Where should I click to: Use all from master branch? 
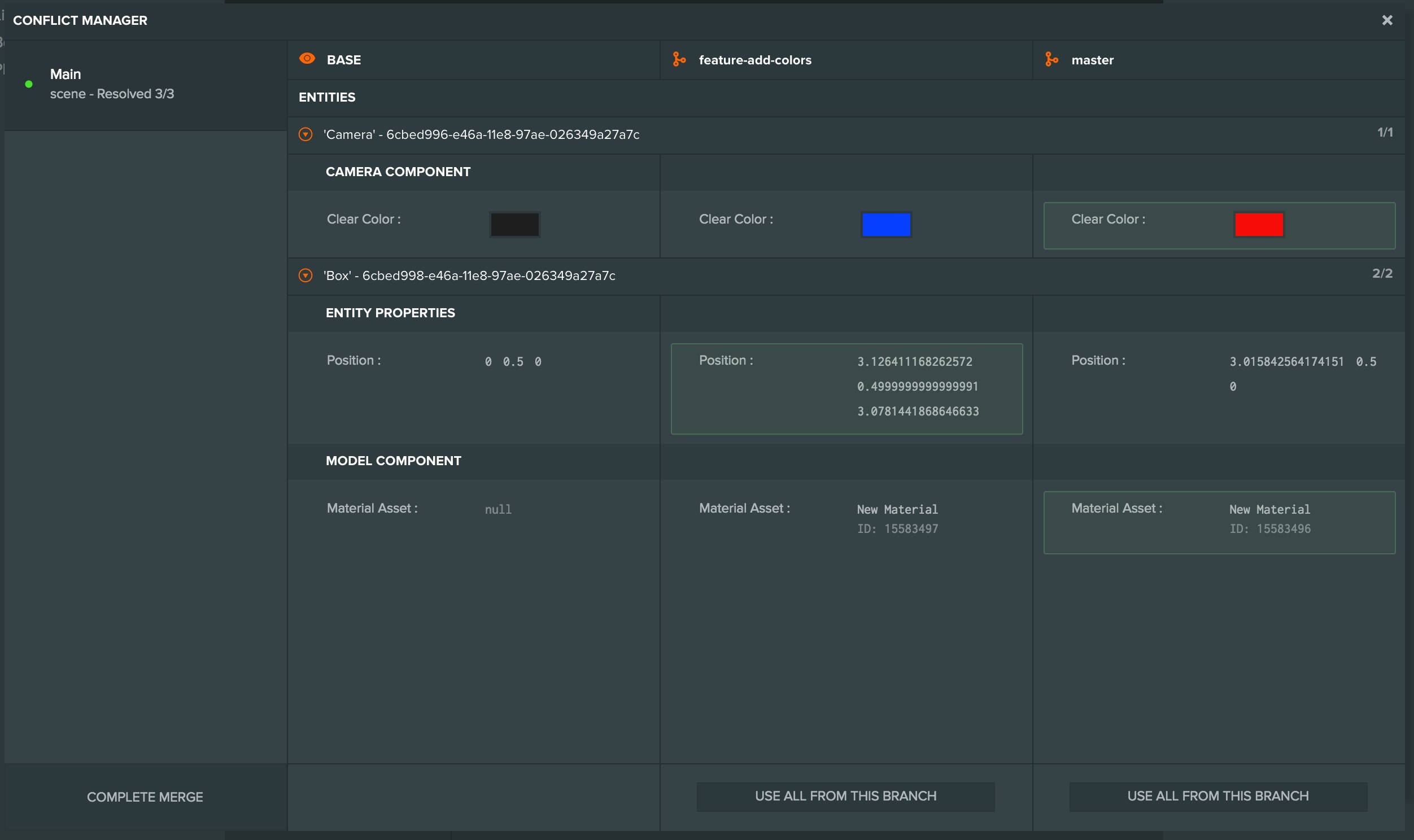click(1217, 796)
